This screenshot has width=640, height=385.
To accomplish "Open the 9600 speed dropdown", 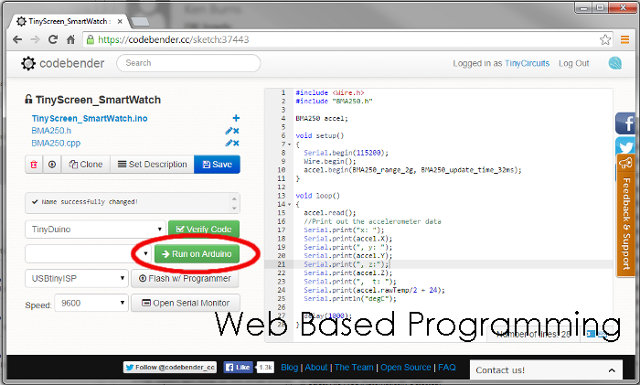I will point(91,303).
